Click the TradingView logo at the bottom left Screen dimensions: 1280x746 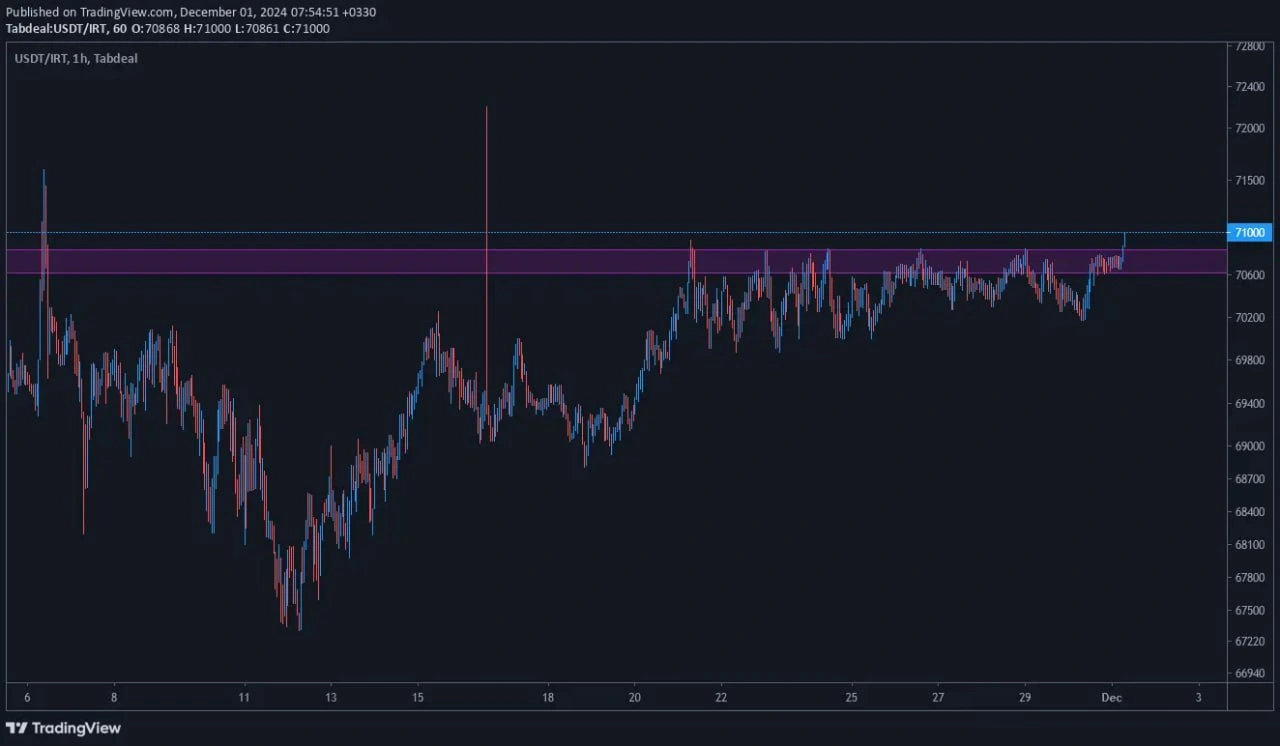point(63,728)
